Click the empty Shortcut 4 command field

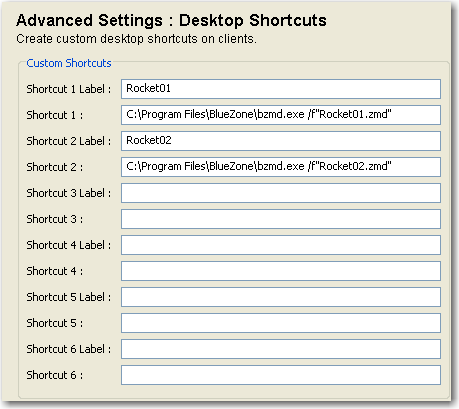pos(281,271)
